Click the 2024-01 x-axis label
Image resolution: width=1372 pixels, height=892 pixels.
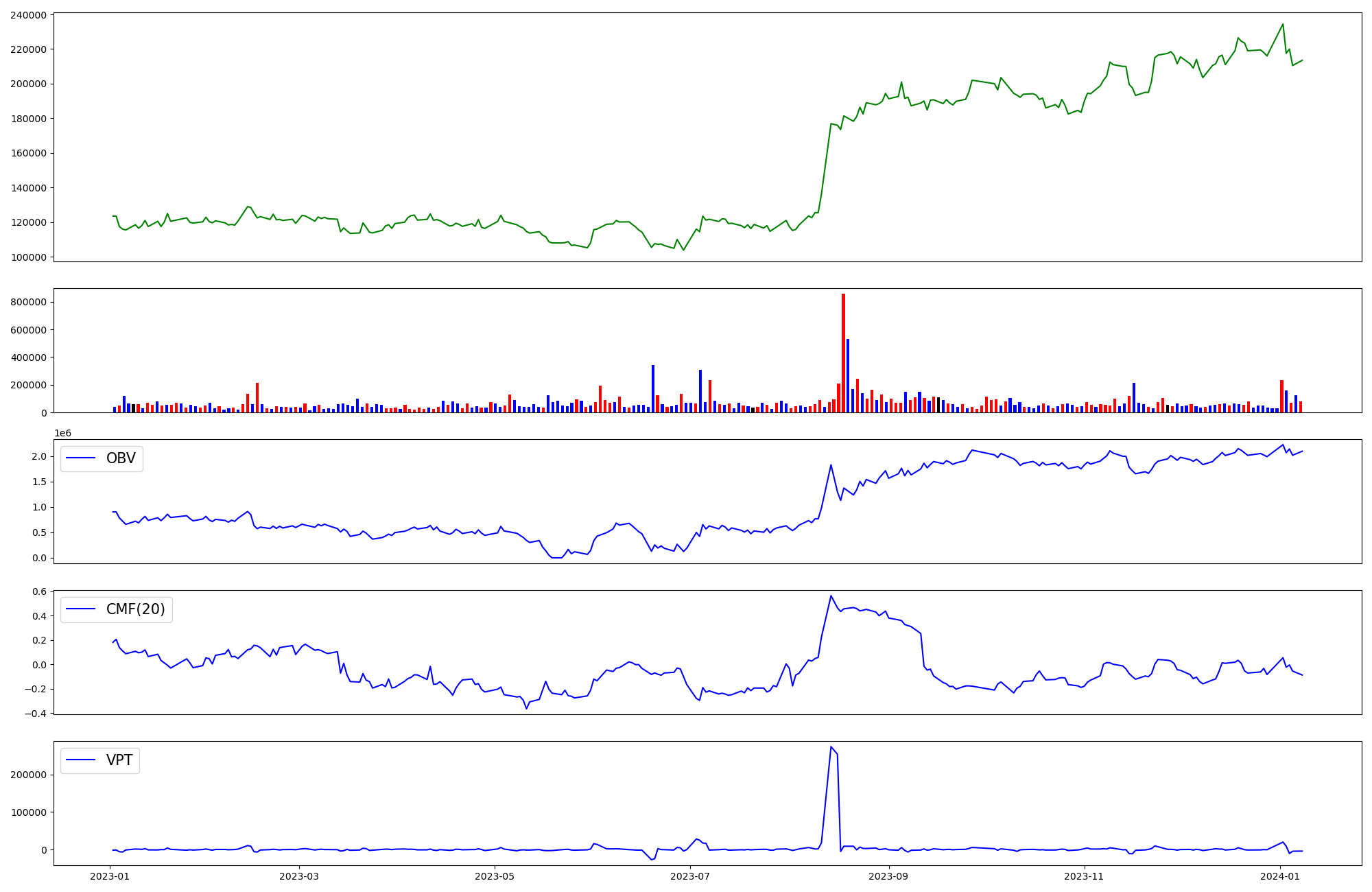click(x=1280, y=876)
